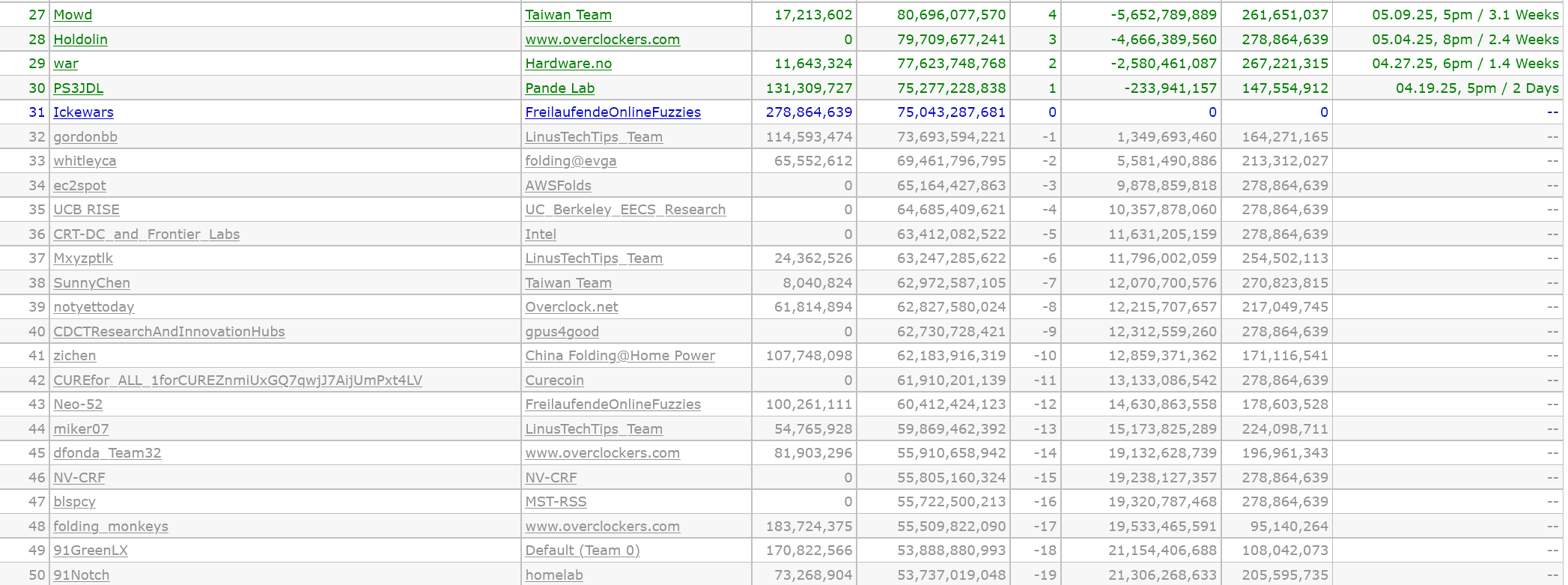1568x585 pixels.
Task: Open the Neo-52 user link
Action: (78, 404)
